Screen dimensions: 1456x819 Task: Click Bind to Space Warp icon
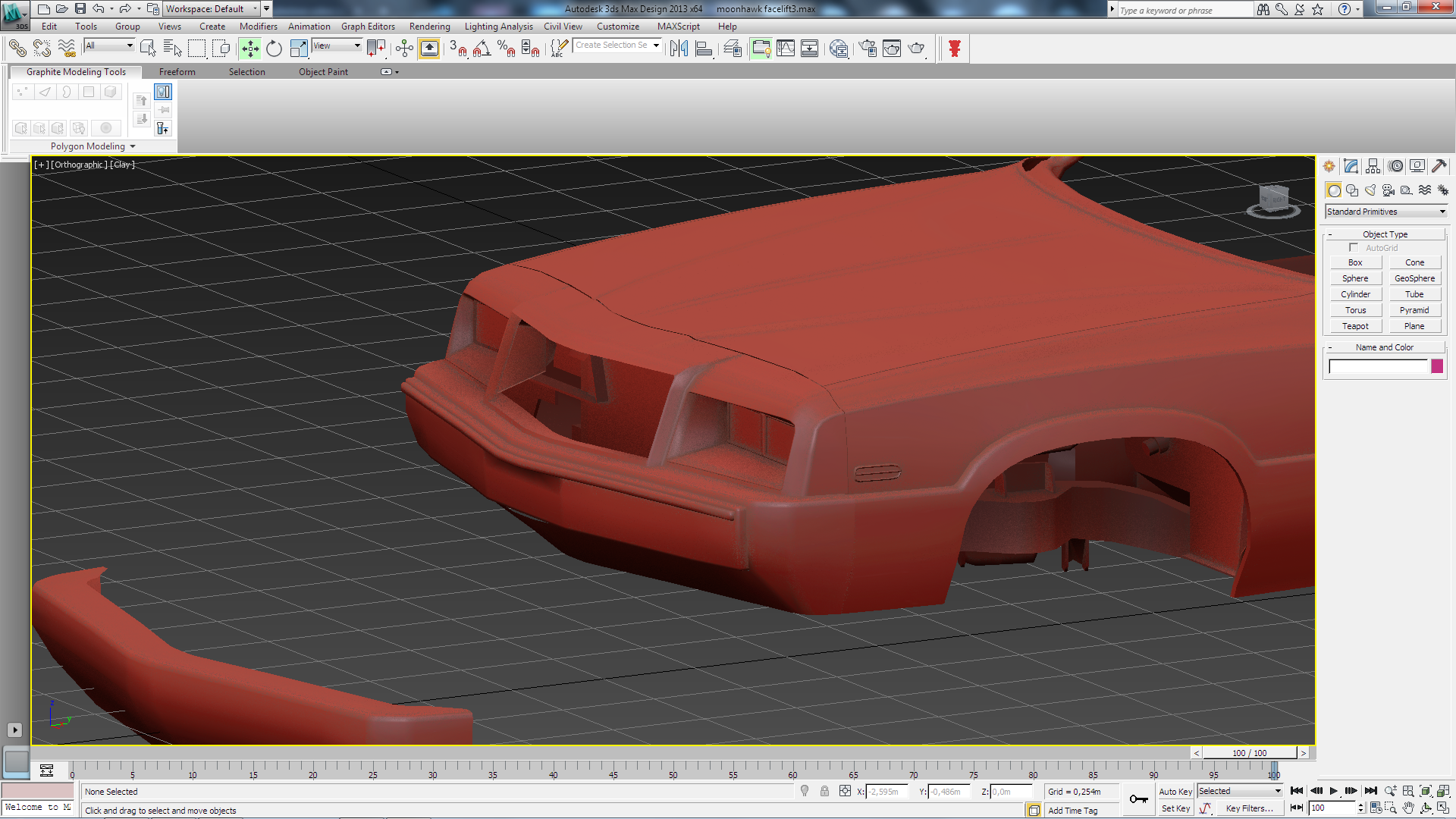pos(67,49)
